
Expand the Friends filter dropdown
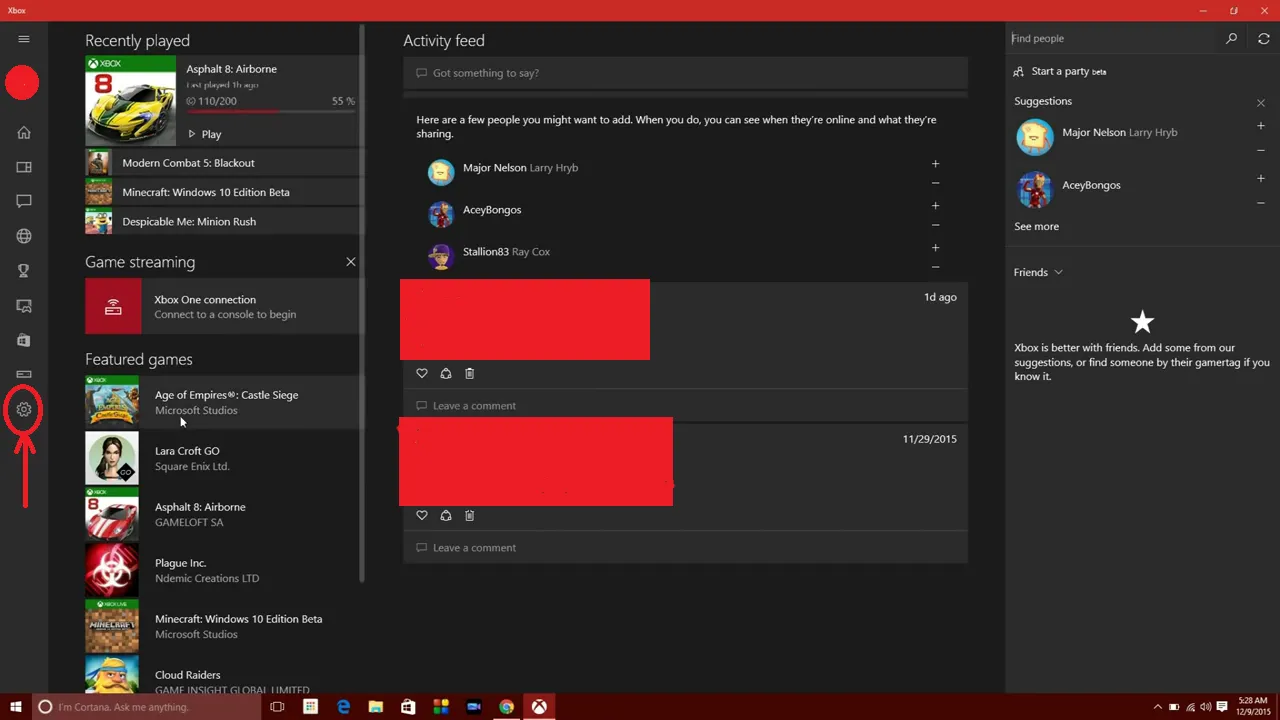coord(1038,272)
